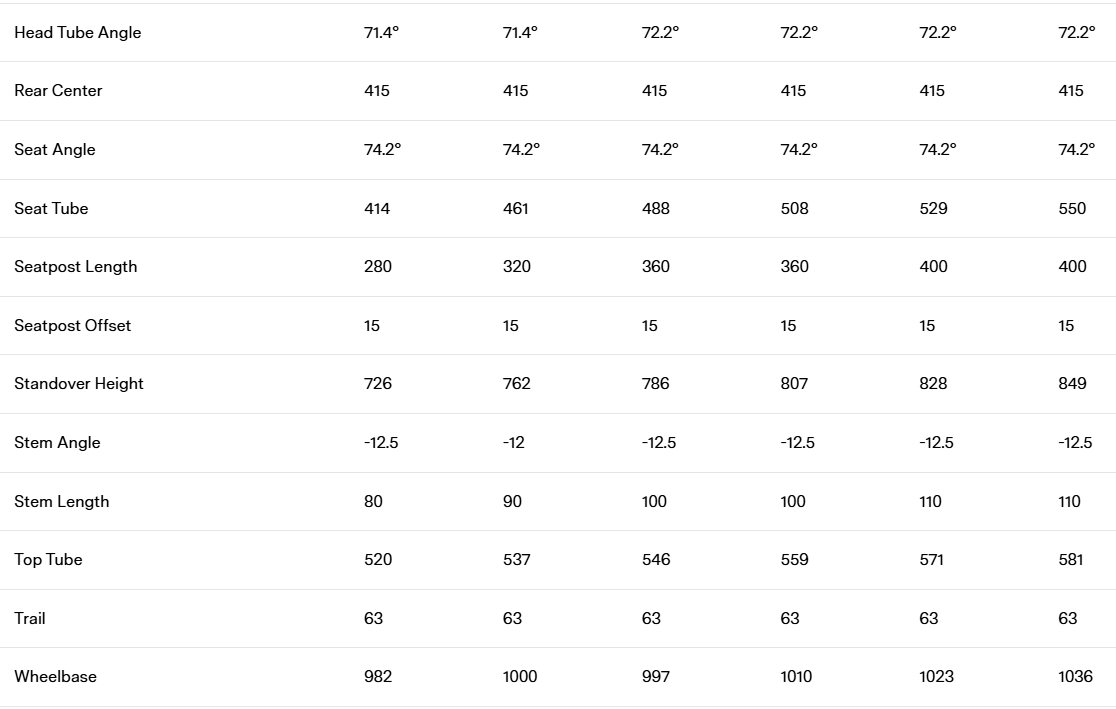Click the 520 Top Tube value
Image resolution: width=1116 pixels, height=709 pixels.
[378, 560]
